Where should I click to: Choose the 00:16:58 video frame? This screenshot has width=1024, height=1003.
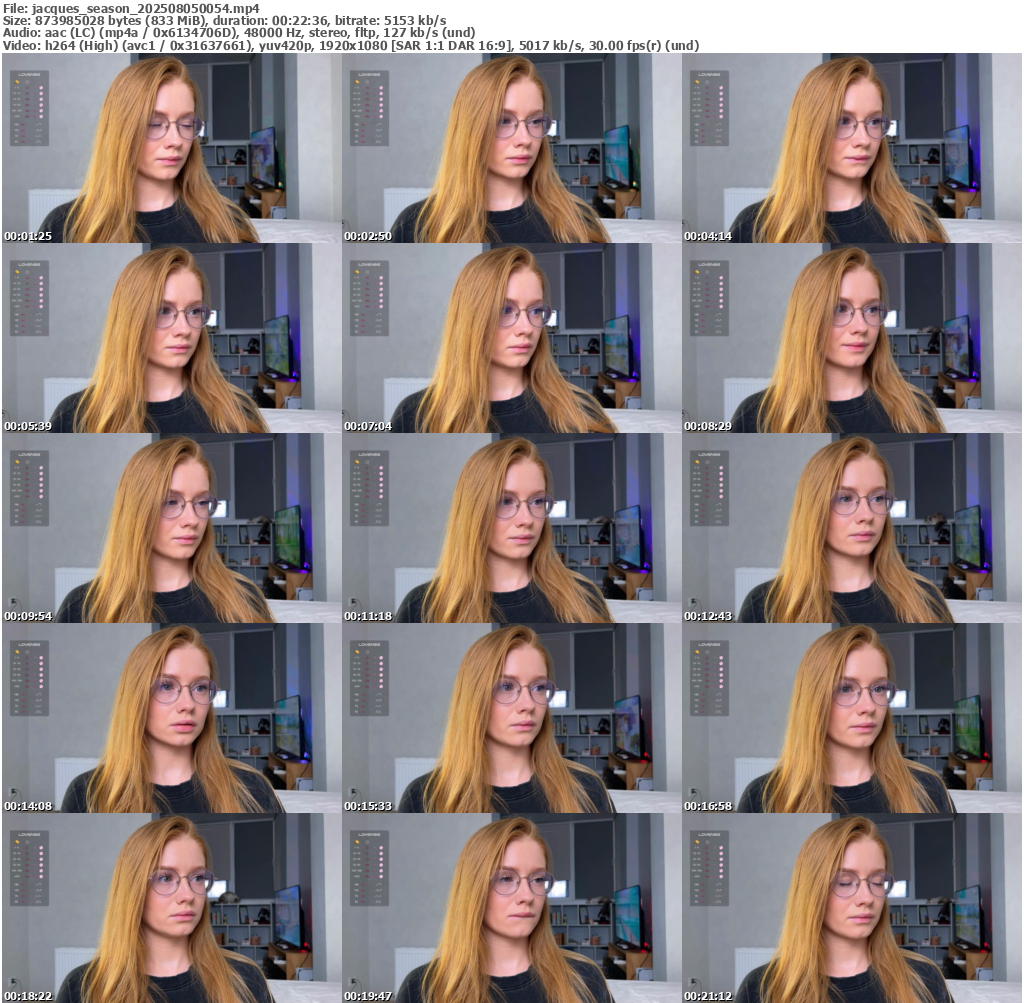point(852,718)
